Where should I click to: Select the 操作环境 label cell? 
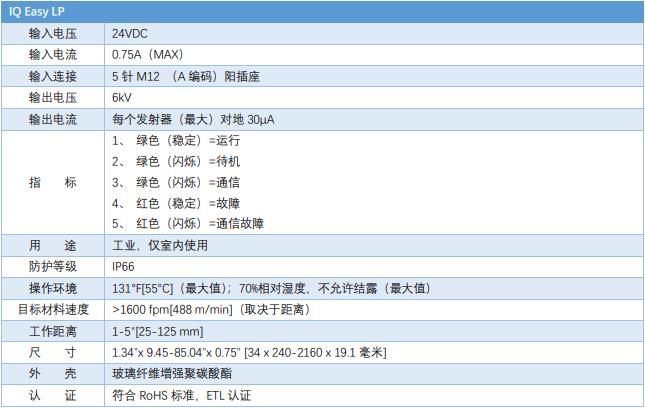(x=53, y=288)
